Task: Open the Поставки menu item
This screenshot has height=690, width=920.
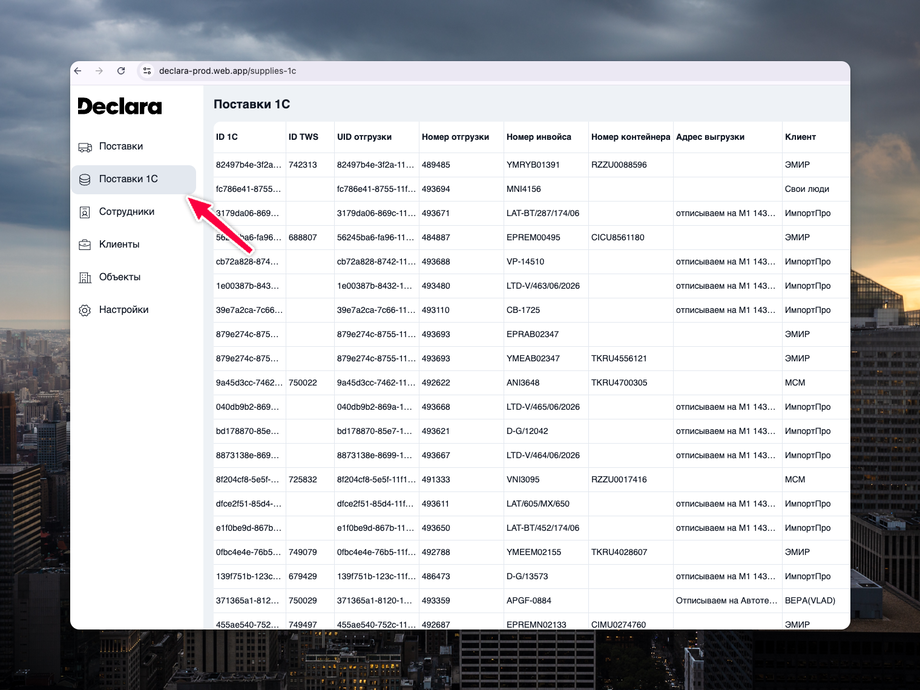Action: 133,147
